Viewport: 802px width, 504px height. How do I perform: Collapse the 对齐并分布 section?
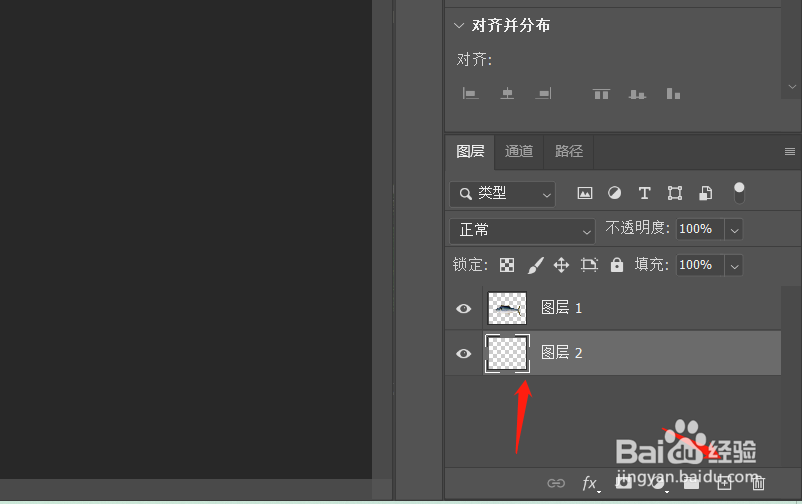(x=459, y=25)
